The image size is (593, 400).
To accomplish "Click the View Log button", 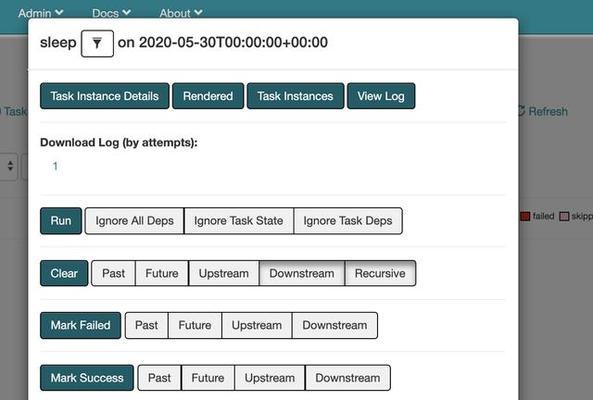I will click(381, 96).
